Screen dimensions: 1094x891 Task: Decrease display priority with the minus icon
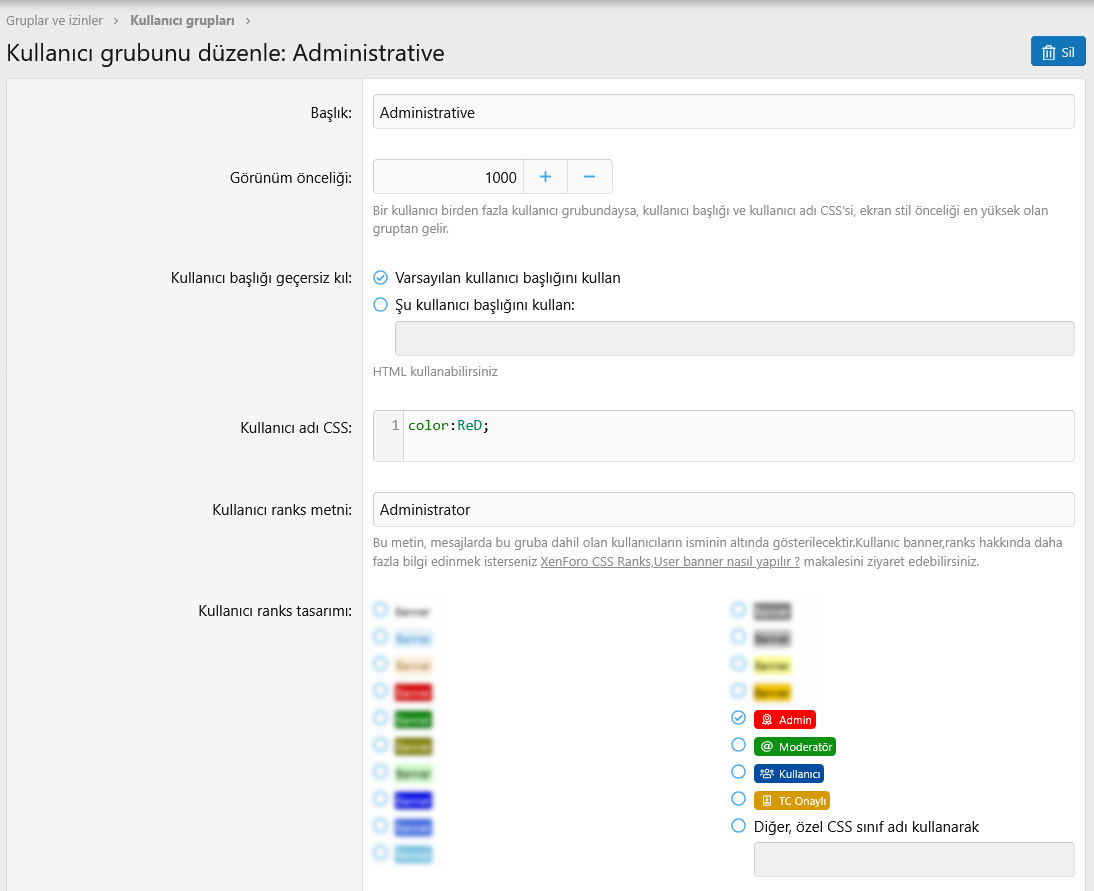point(589,177)
